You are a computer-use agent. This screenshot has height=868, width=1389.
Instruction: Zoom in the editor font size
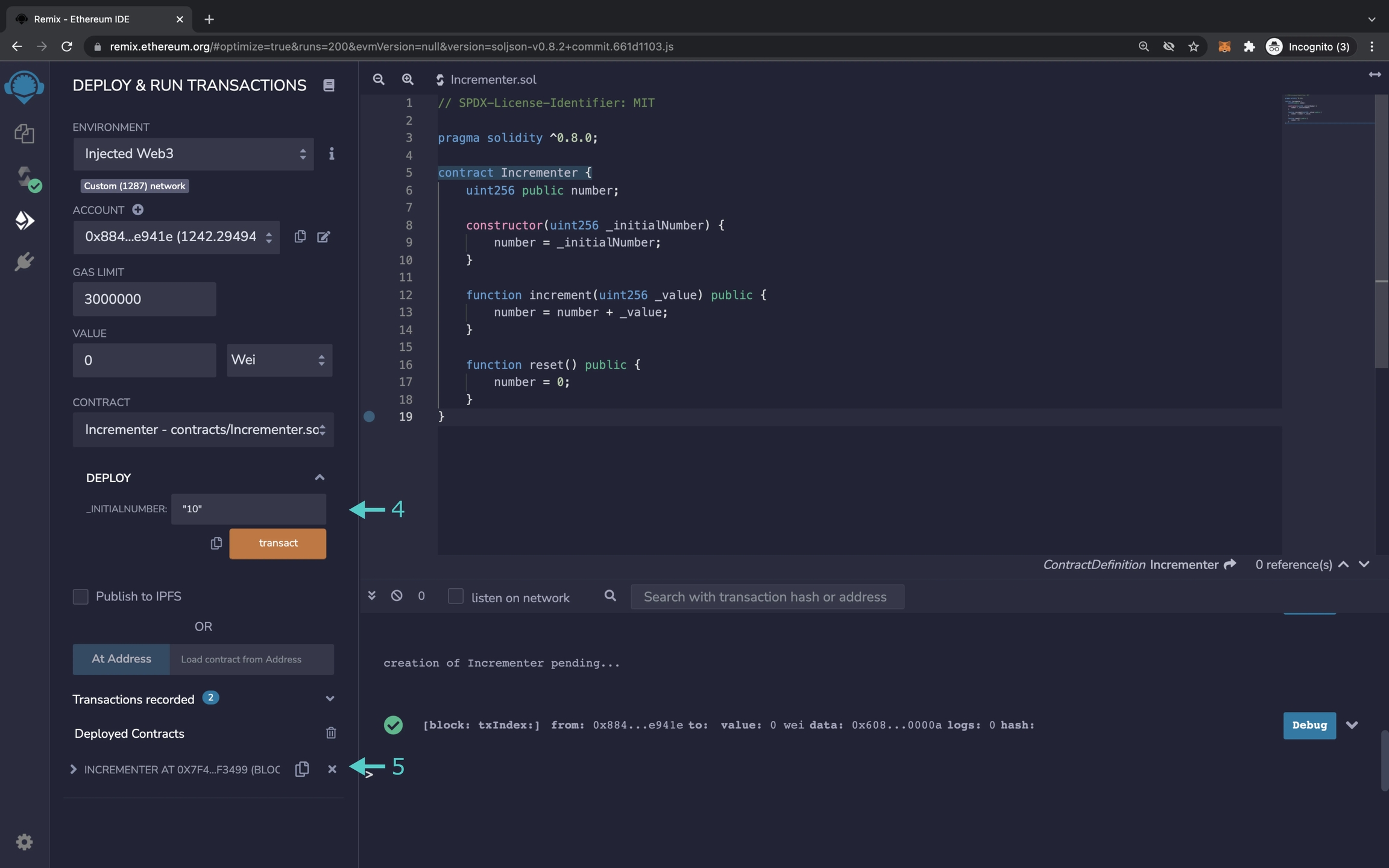click(408, 80)
